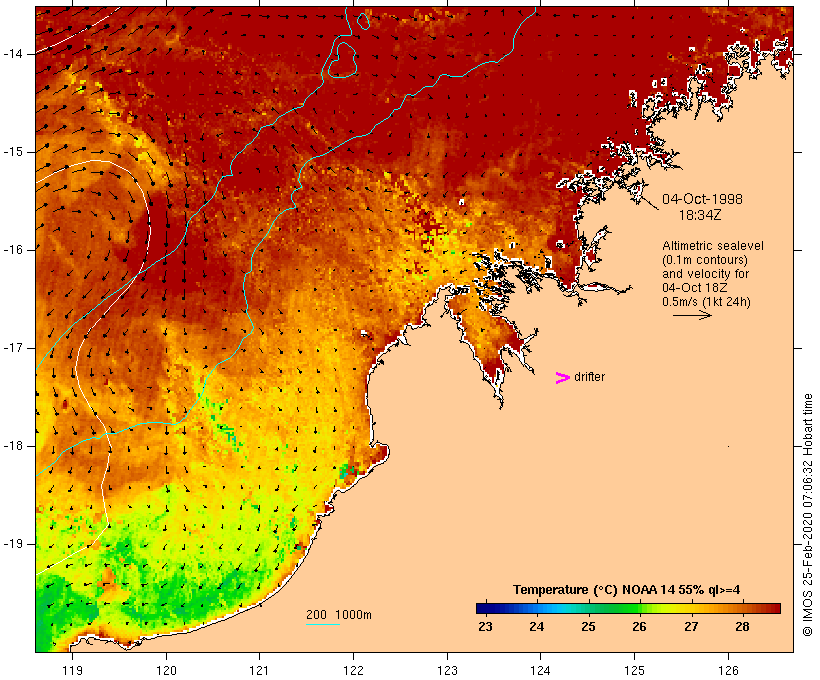Click the longitude axis label 121

(259, 670)
